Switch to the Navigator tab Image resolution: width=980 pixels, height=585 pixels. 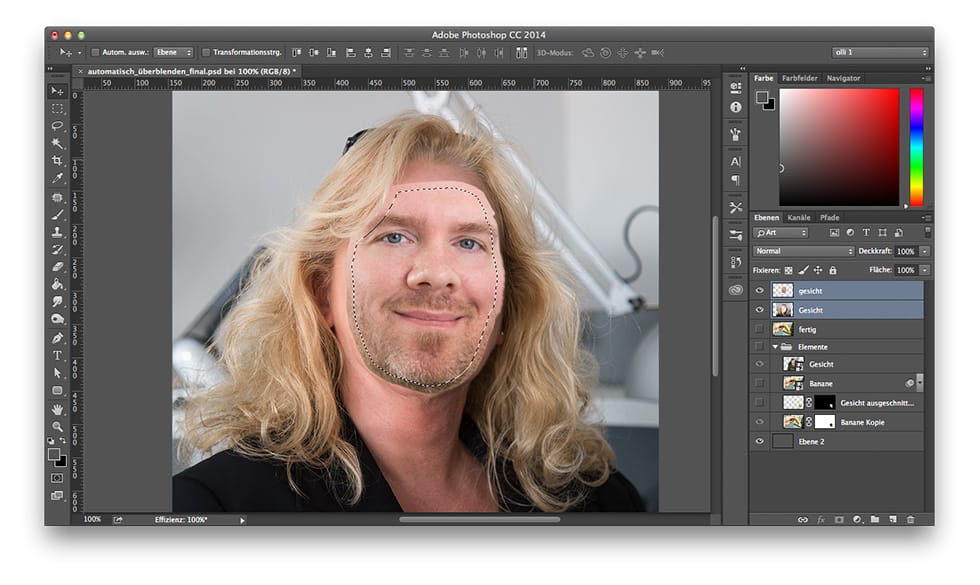pos(843,78)
